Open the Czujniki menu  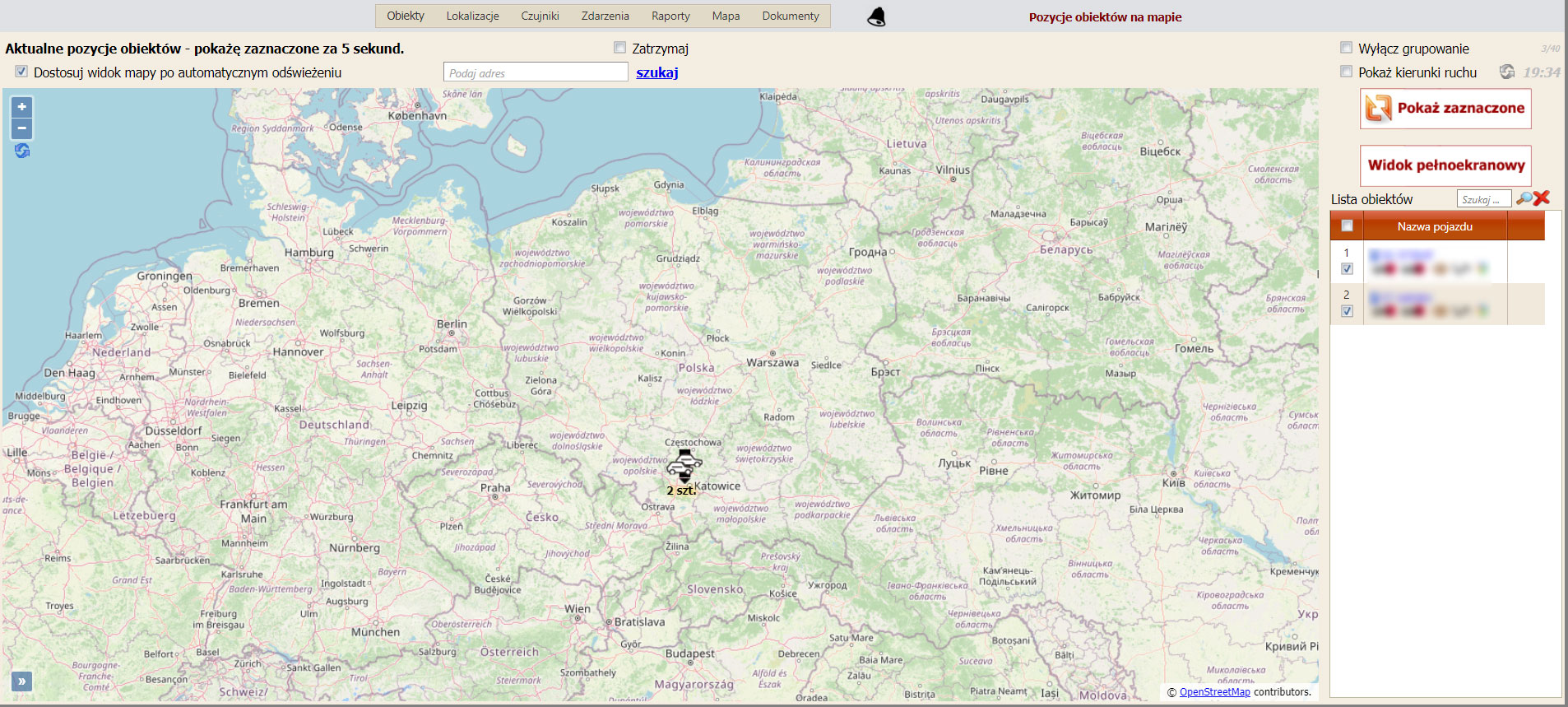pyautogui.click(x=540, y=16)
